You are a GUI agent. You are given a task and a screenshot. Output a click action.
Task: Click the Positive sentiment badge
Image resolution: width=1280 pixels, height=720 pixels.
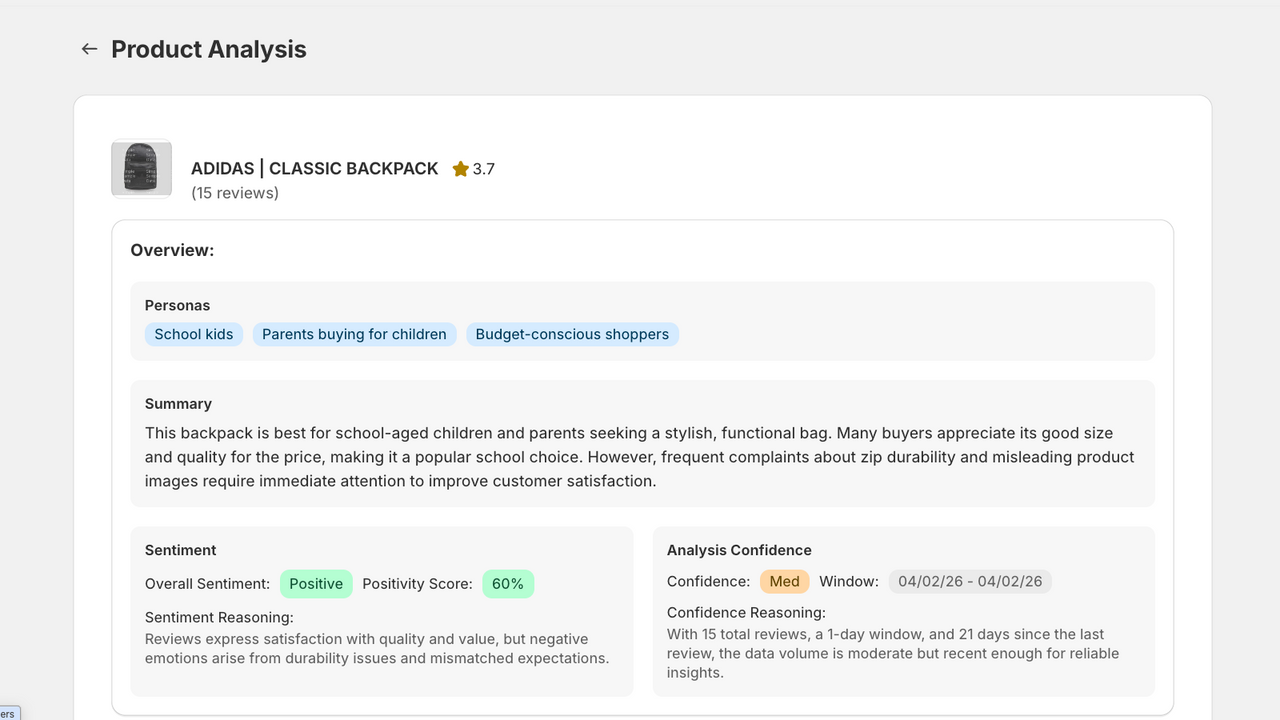tap(316, 584)
